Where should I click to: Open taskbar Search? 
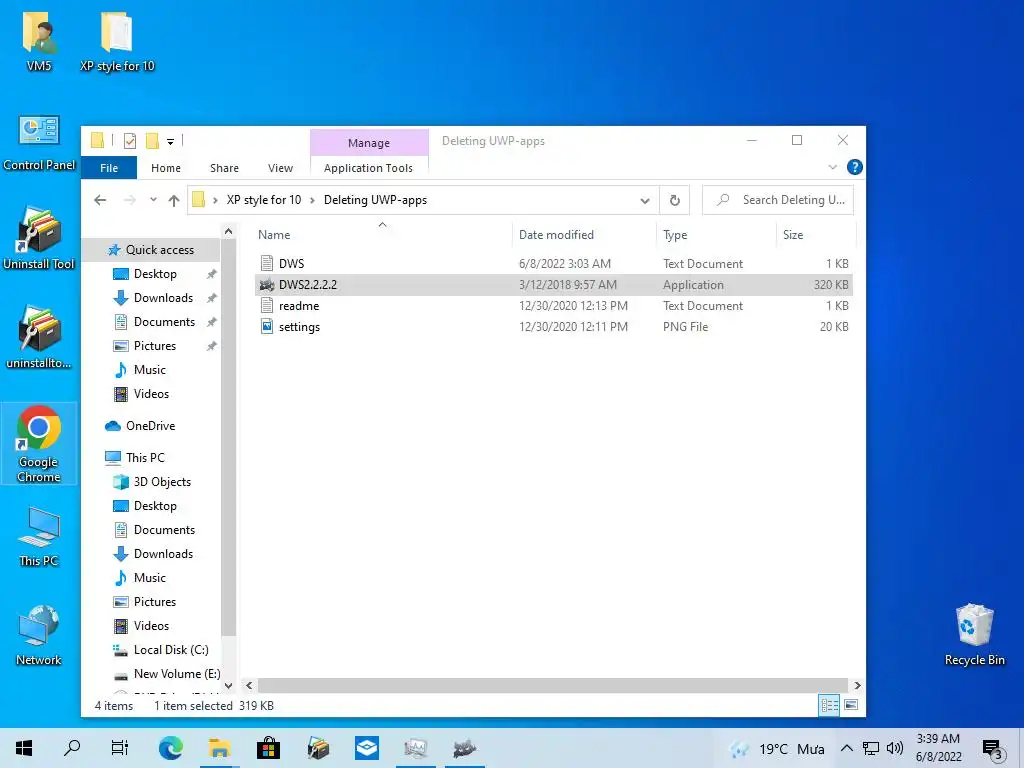72,748
